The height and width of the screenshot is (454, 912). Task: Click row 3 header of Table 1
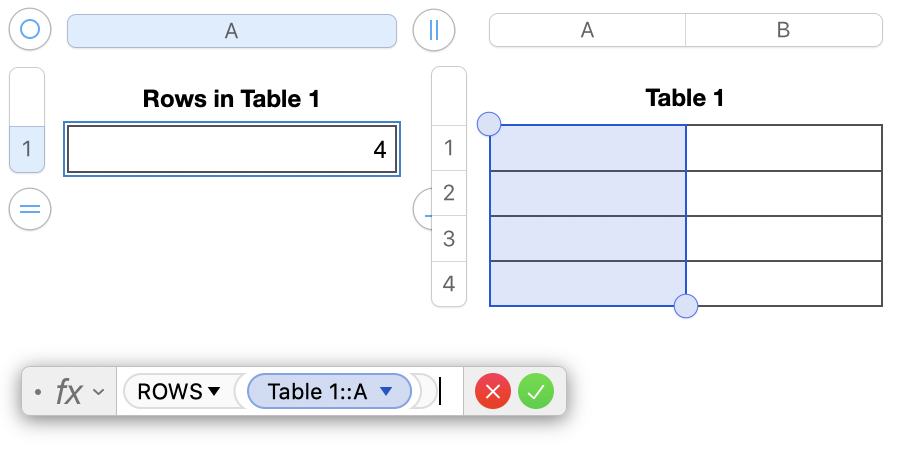[448, 238]
